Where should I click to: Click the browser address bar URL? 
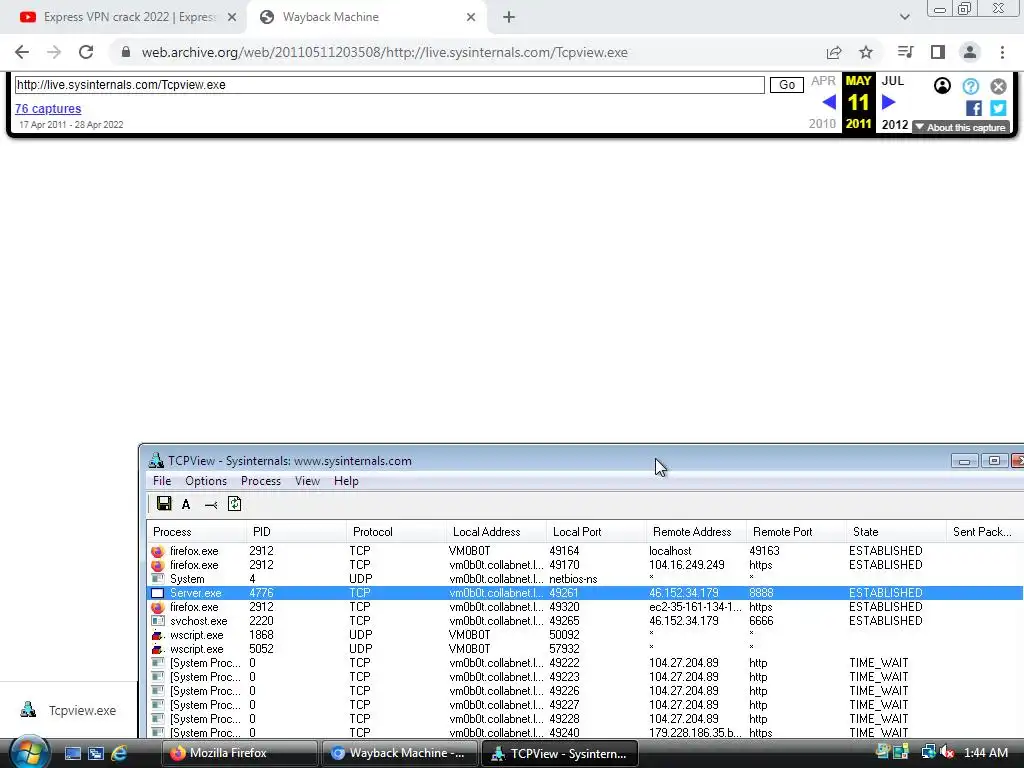tap(385, 52)
